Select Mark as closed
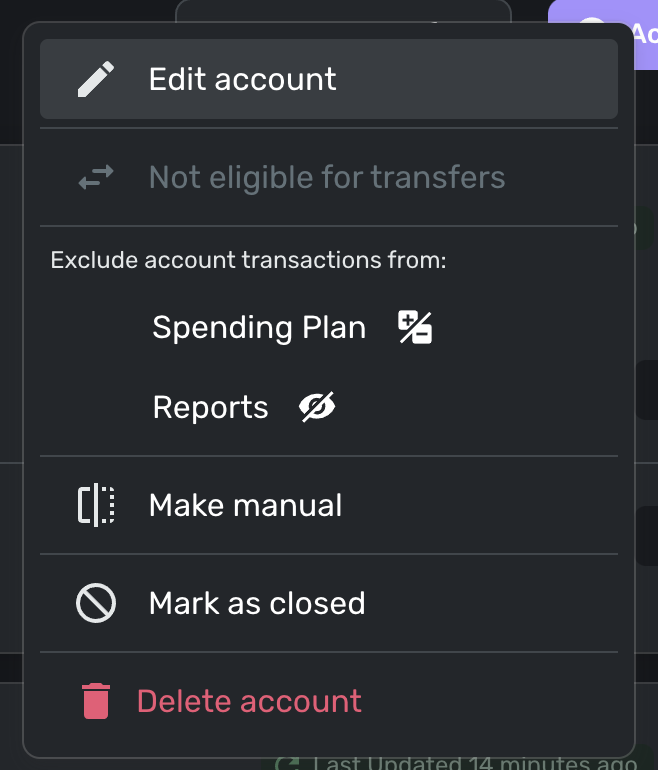 pyautogui.click(x=256, y=603)
